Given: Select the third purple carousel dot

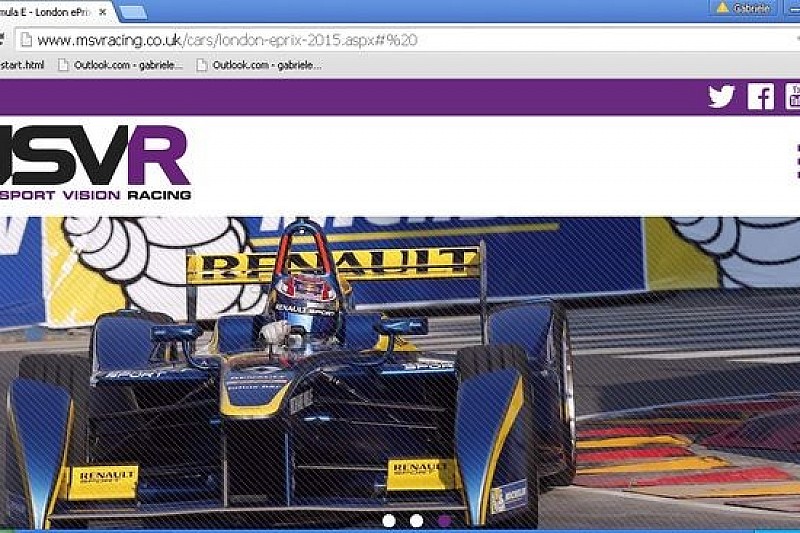Looking at the screenshot, I should point(444,521).
